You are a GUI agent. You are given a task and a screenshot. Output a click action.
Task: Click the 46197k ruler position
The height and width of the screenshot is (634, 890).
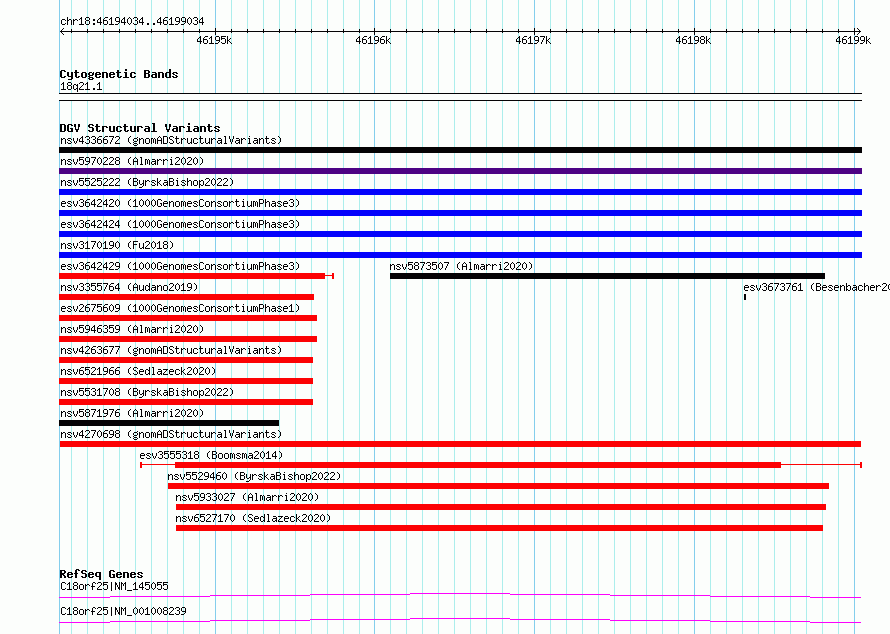533,40
